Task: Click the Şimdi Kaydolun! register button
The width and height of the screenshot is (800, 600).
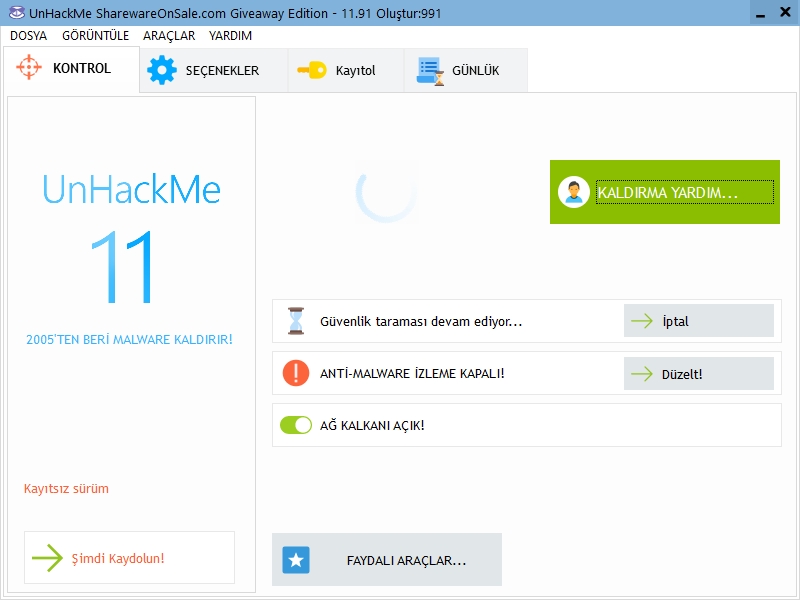Action: pos(129,558)
